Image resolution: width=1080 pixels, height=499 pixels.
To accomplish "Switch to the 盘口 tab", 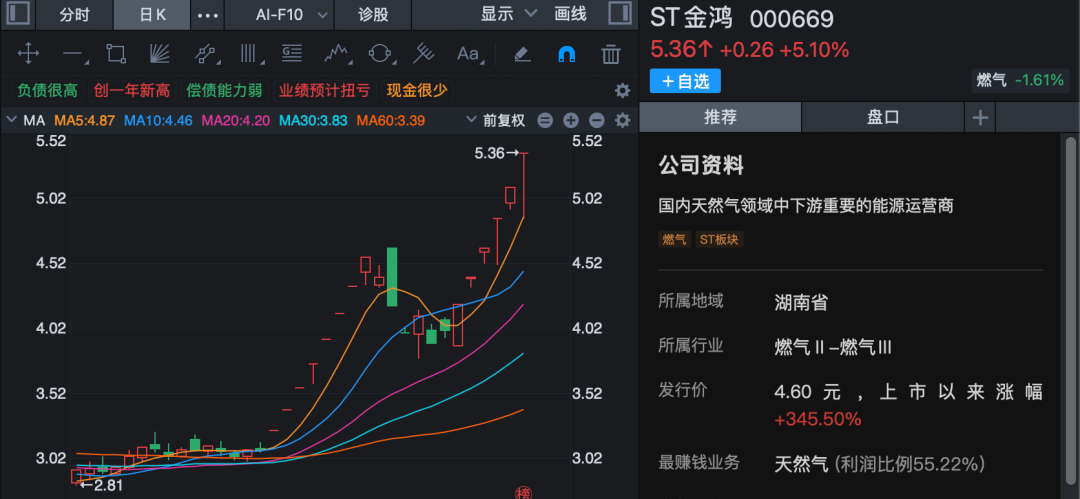I will pos(882,117).
